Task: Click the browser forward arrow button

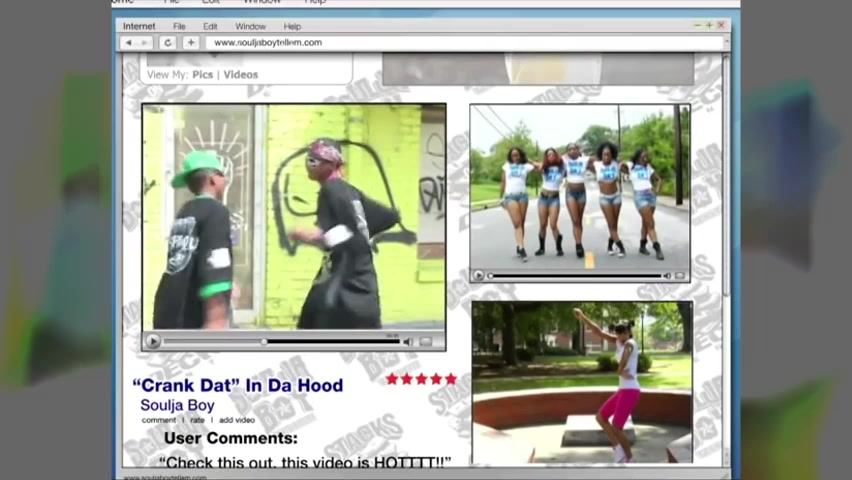Action: (145, 42)
